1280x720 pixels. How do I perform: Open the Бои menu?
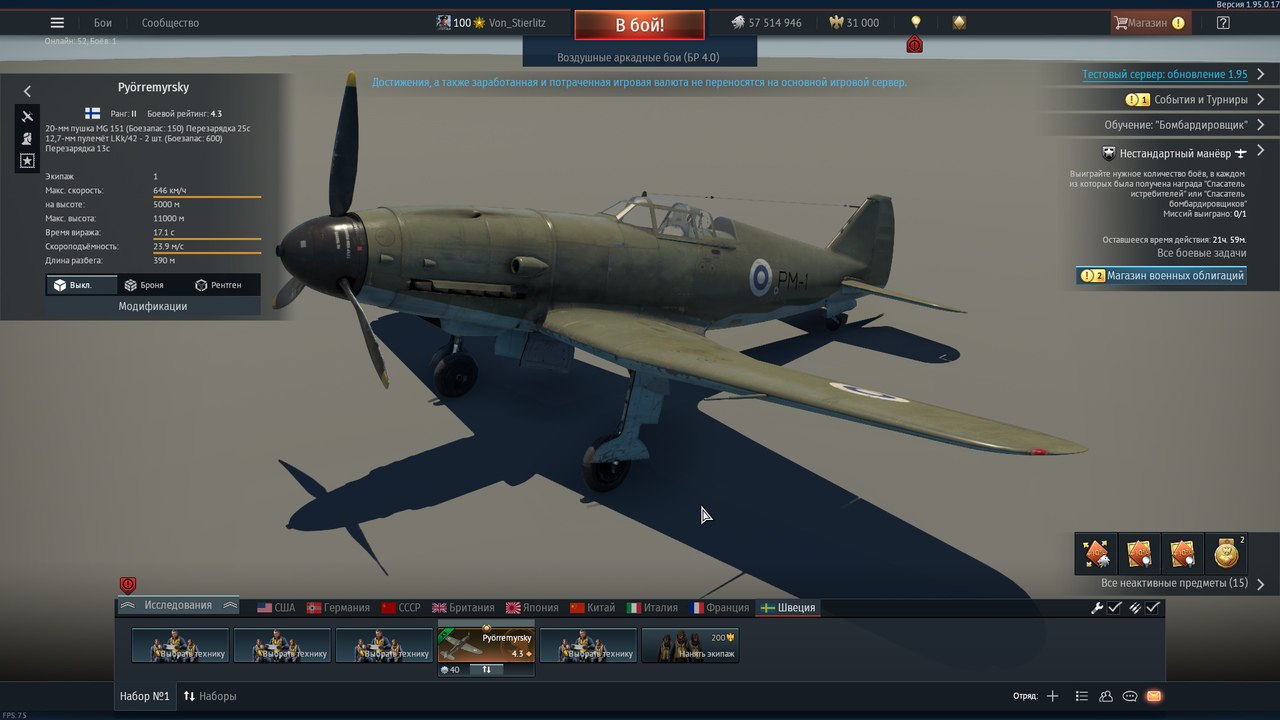pos(103,23)
